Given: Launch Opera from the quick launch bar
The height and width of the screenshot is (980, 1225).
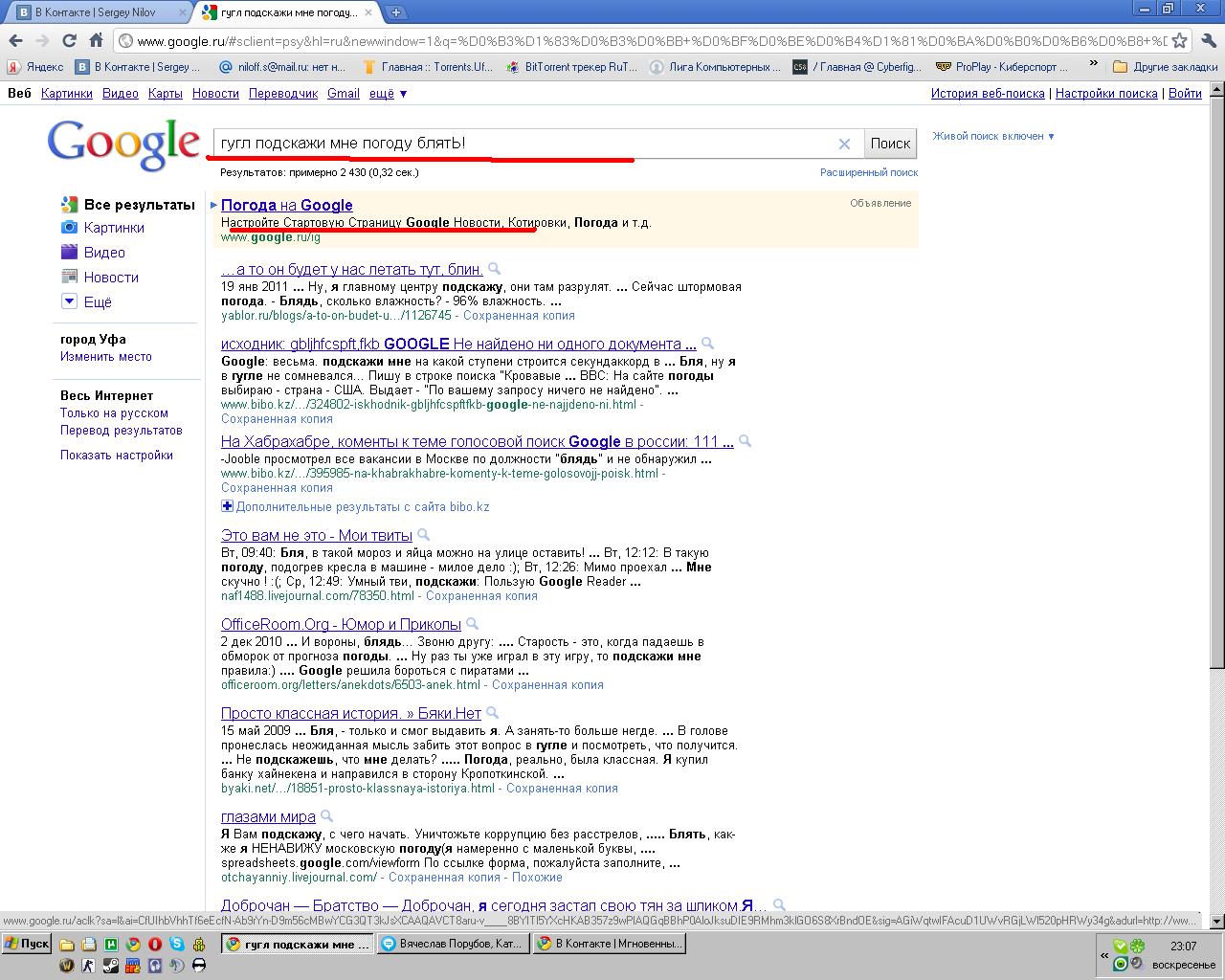Looking at the screenshot, I should pyautogui.click(x=154, y=944).
